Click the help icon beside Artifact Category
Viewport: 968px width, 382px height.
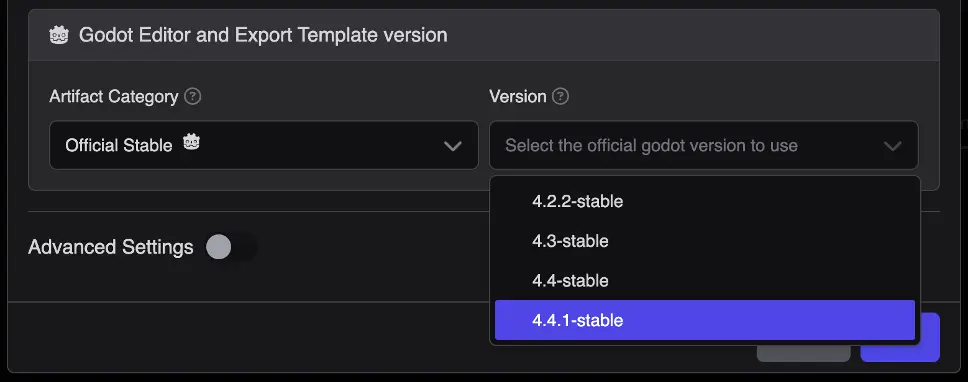[x=193, y=96]
